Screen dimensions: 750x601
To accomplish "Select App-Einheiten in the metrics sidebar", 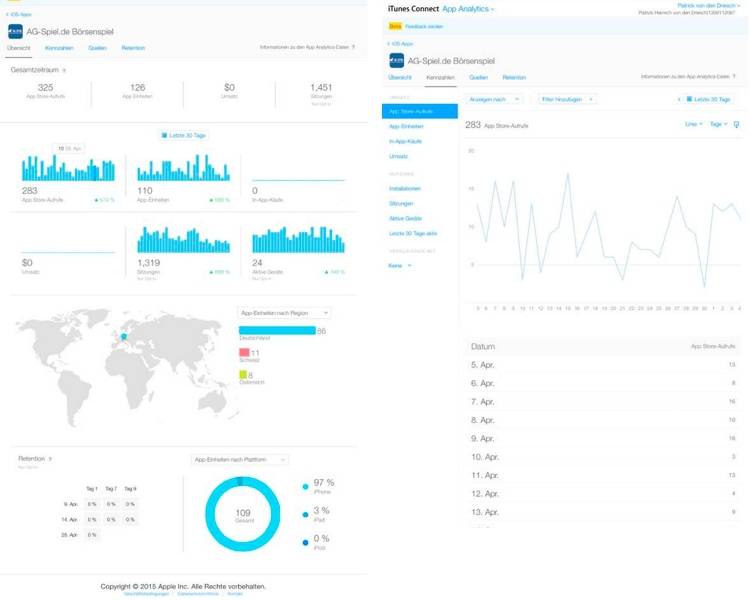I will point(406,126).
